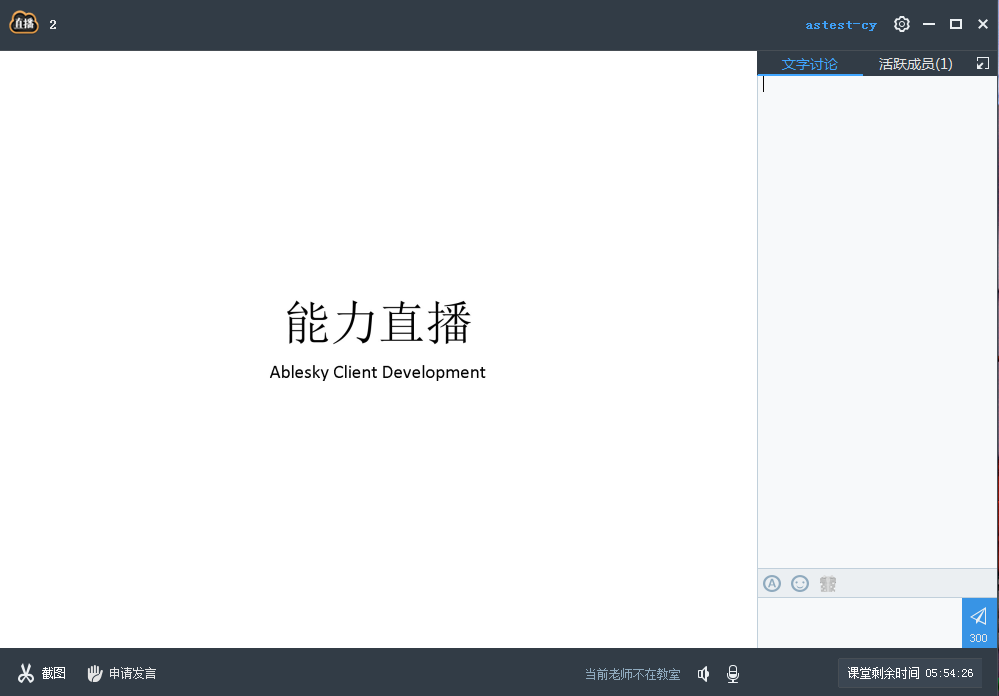Toggle the microphone icon
The width and height of the screenshot is (999, 696).
(733, 674)
